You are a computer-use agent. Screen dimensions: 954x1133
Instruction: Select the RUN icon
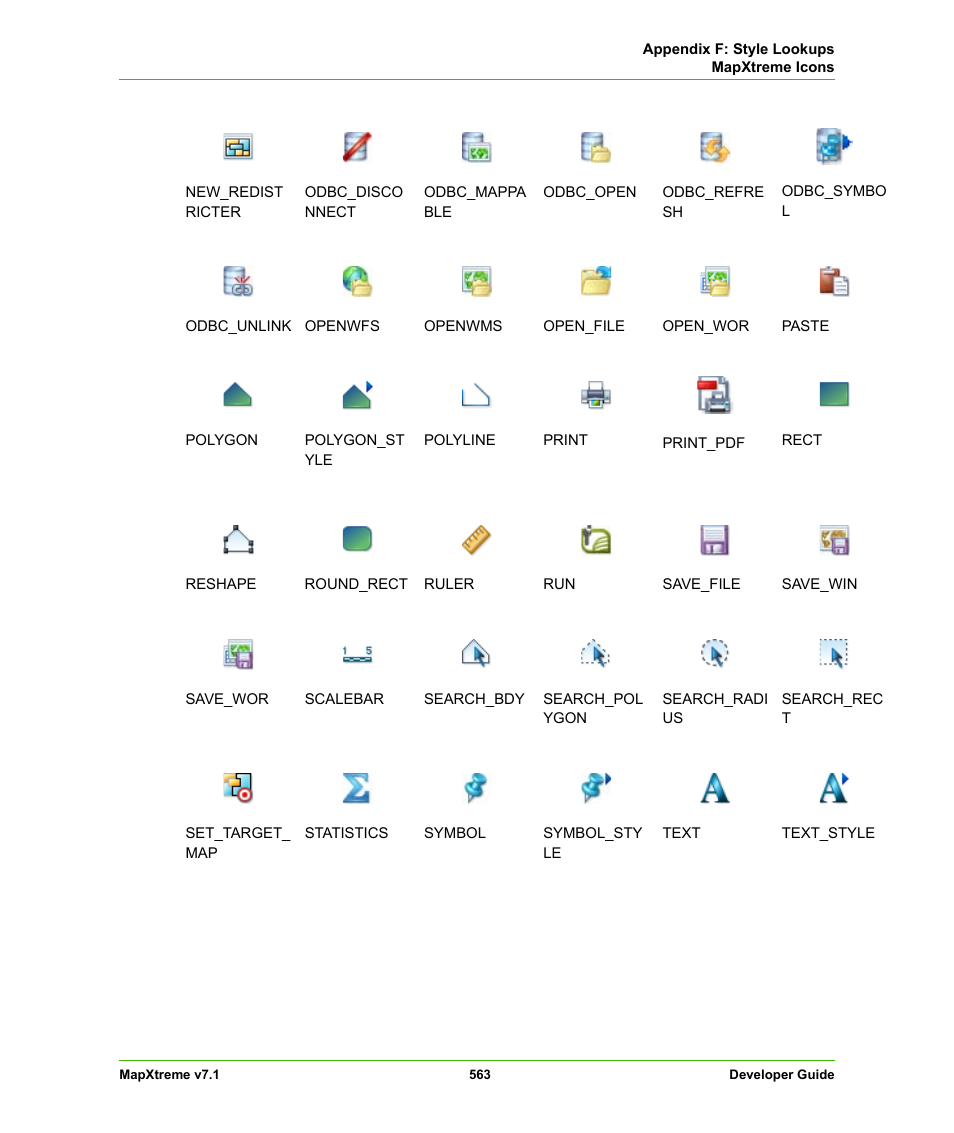[596, 539]
